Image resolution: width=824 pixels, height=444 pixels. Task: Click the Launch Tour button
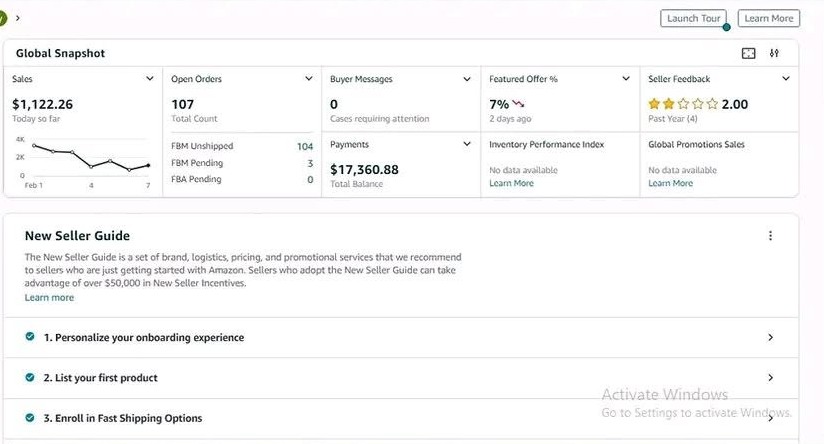[x=693, y=18]
